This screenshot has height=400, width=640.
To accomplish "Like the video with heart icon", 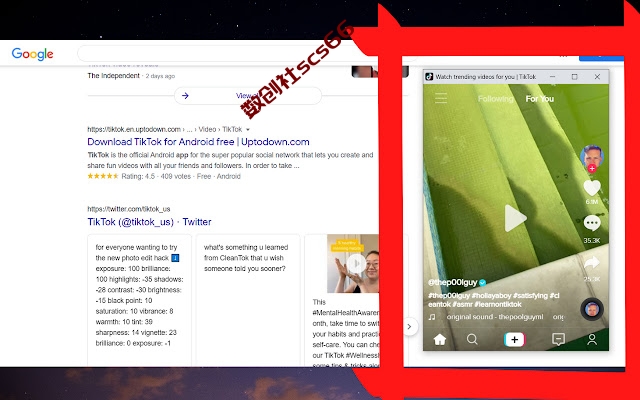I will 592,188.
